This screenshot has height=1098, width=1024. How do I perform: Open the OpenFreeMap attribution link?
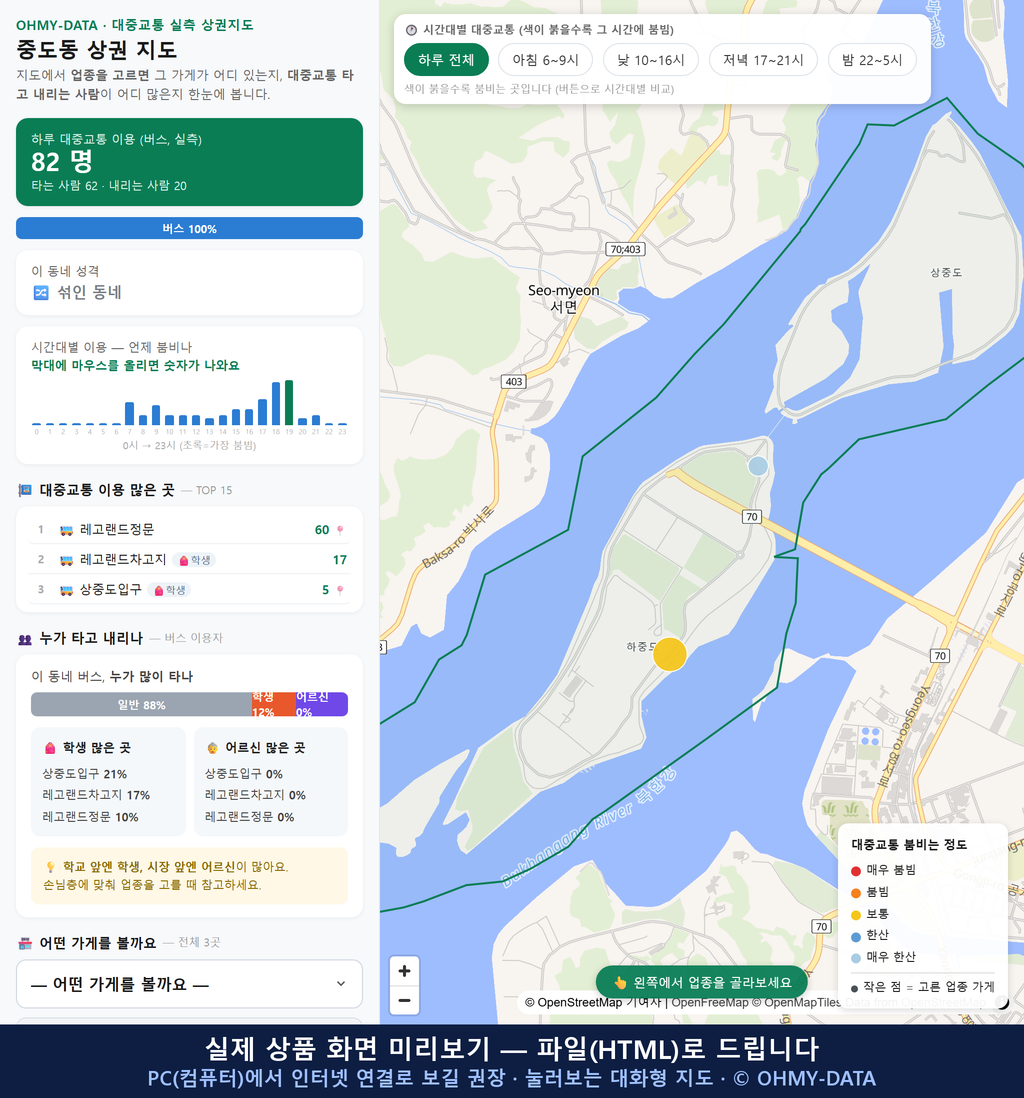tap(710, 1003)
